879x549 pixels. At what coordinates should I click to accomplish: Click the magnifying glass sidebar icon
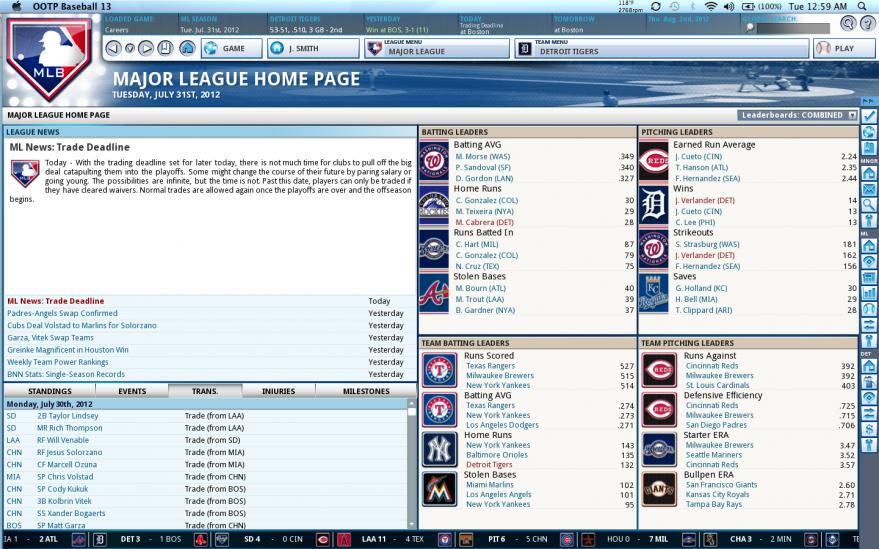coord(868,205)
